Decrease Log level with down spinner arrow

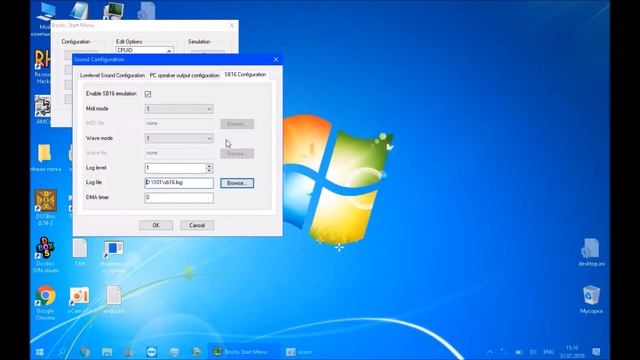click(209, 170)
